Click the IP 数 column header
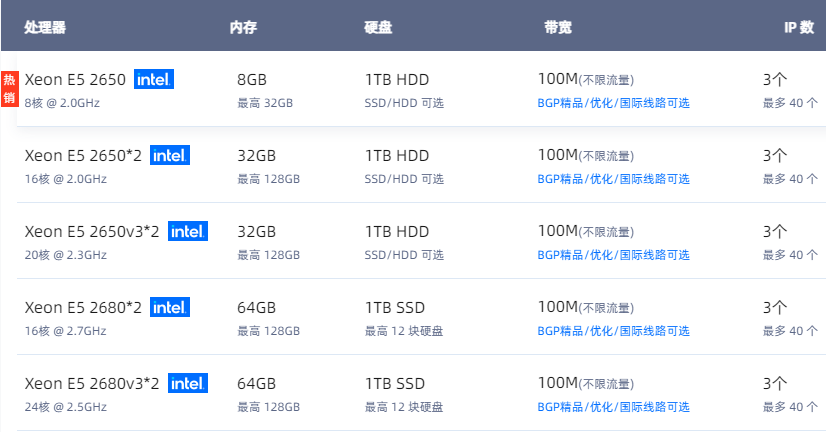This screenshot has width=826, height=432. point(799,27)
